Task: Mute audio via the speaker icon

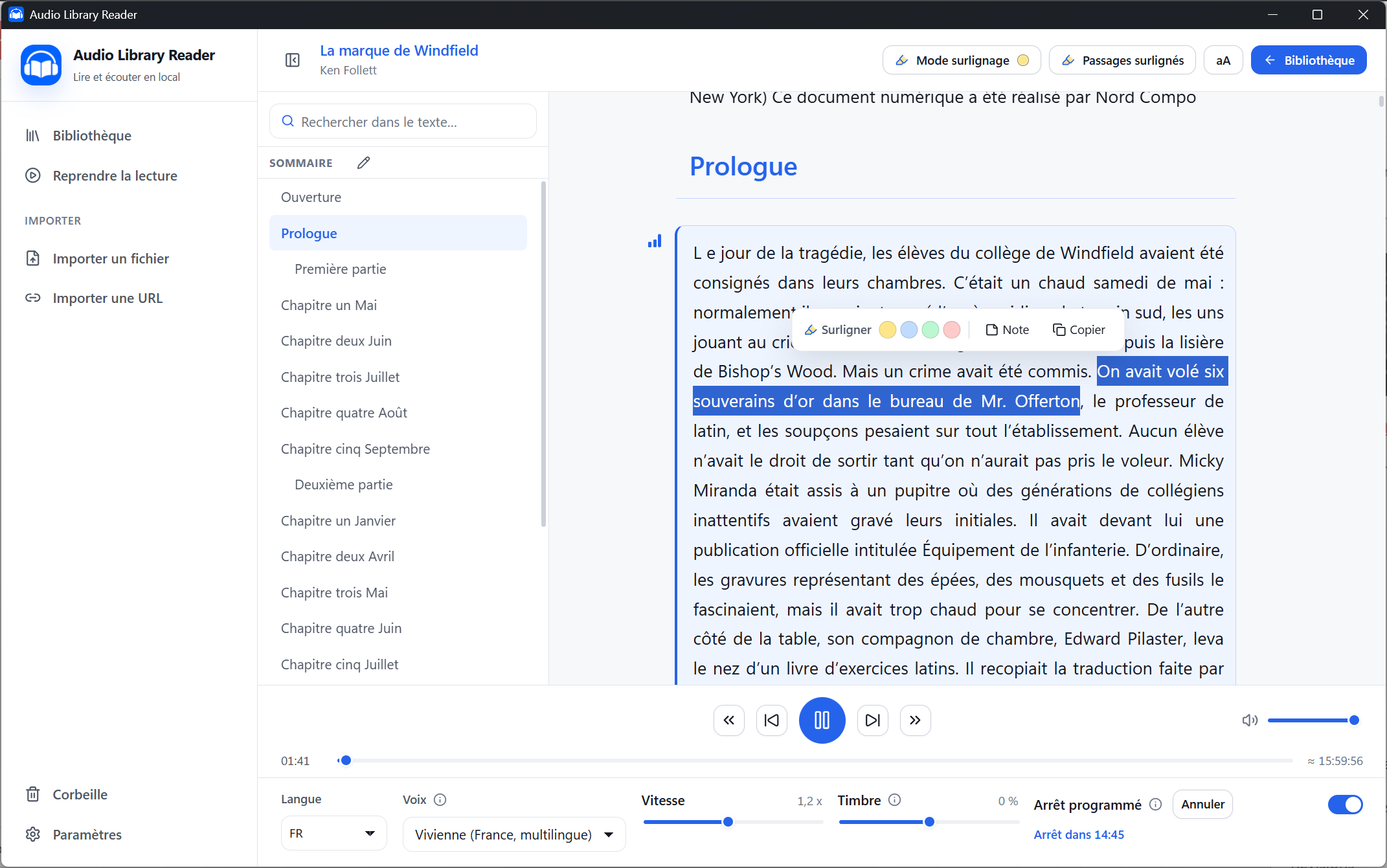Action: [1250, 720]
